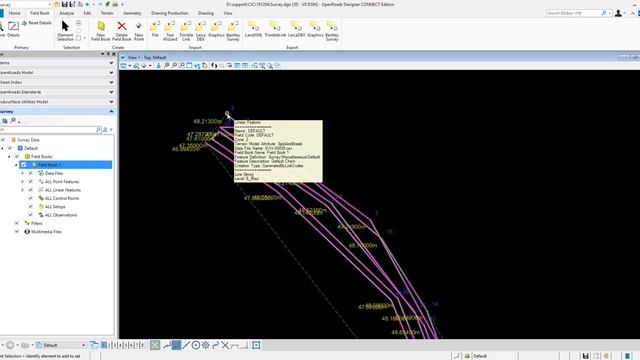
Task: Import survey data from File
Action: coord(155,29)
